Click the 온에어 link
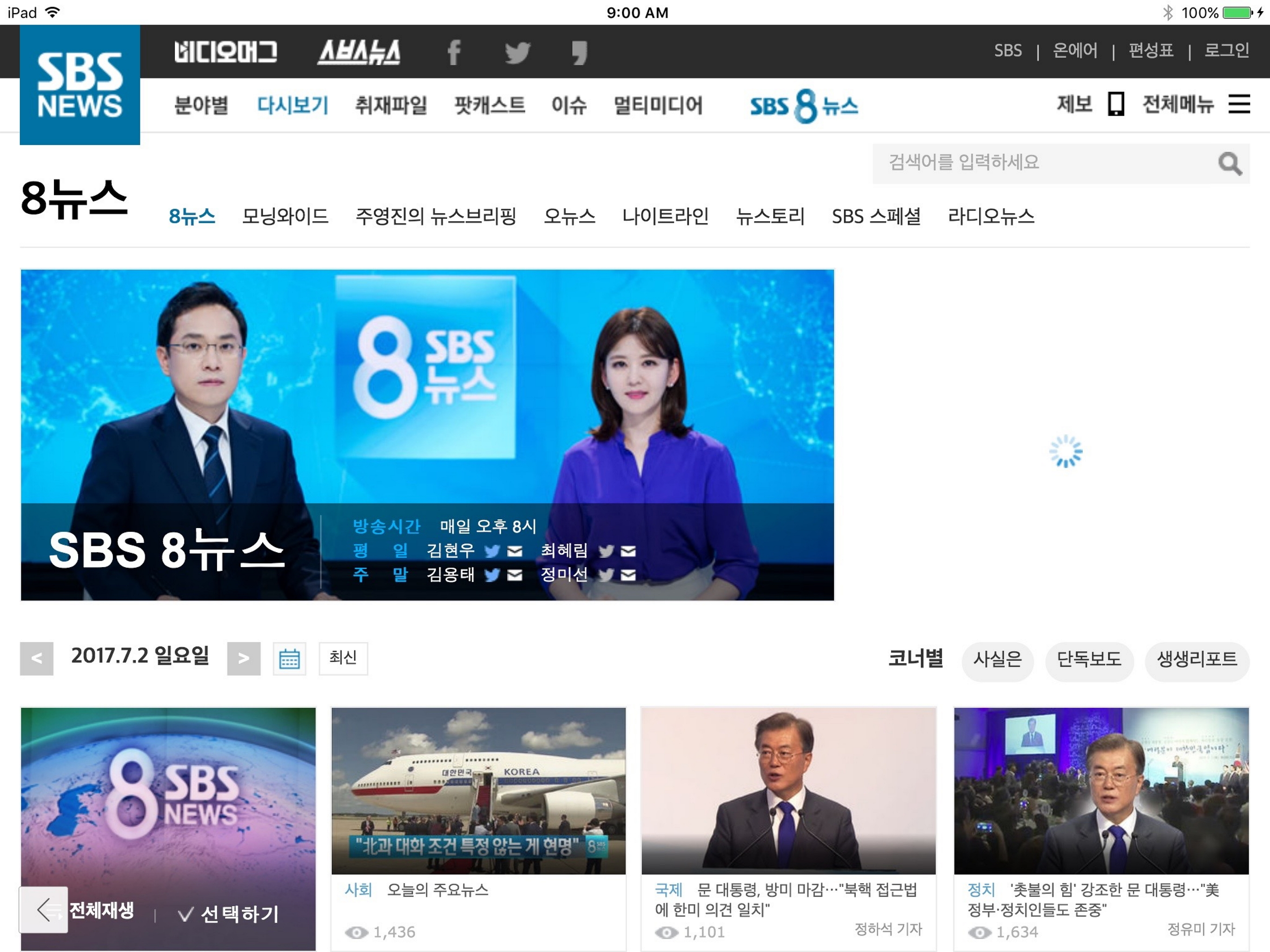Screen dimensions: 1270x952 pos(1075,51)
